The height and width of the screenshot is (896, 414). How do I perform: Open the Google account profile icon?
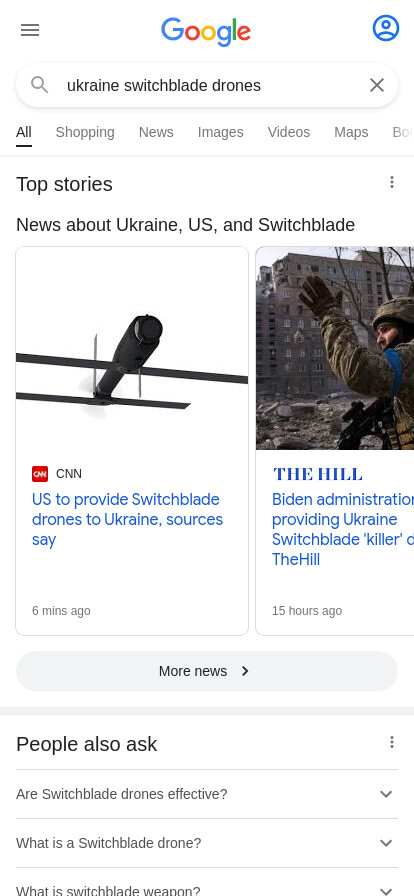point(385,28)
